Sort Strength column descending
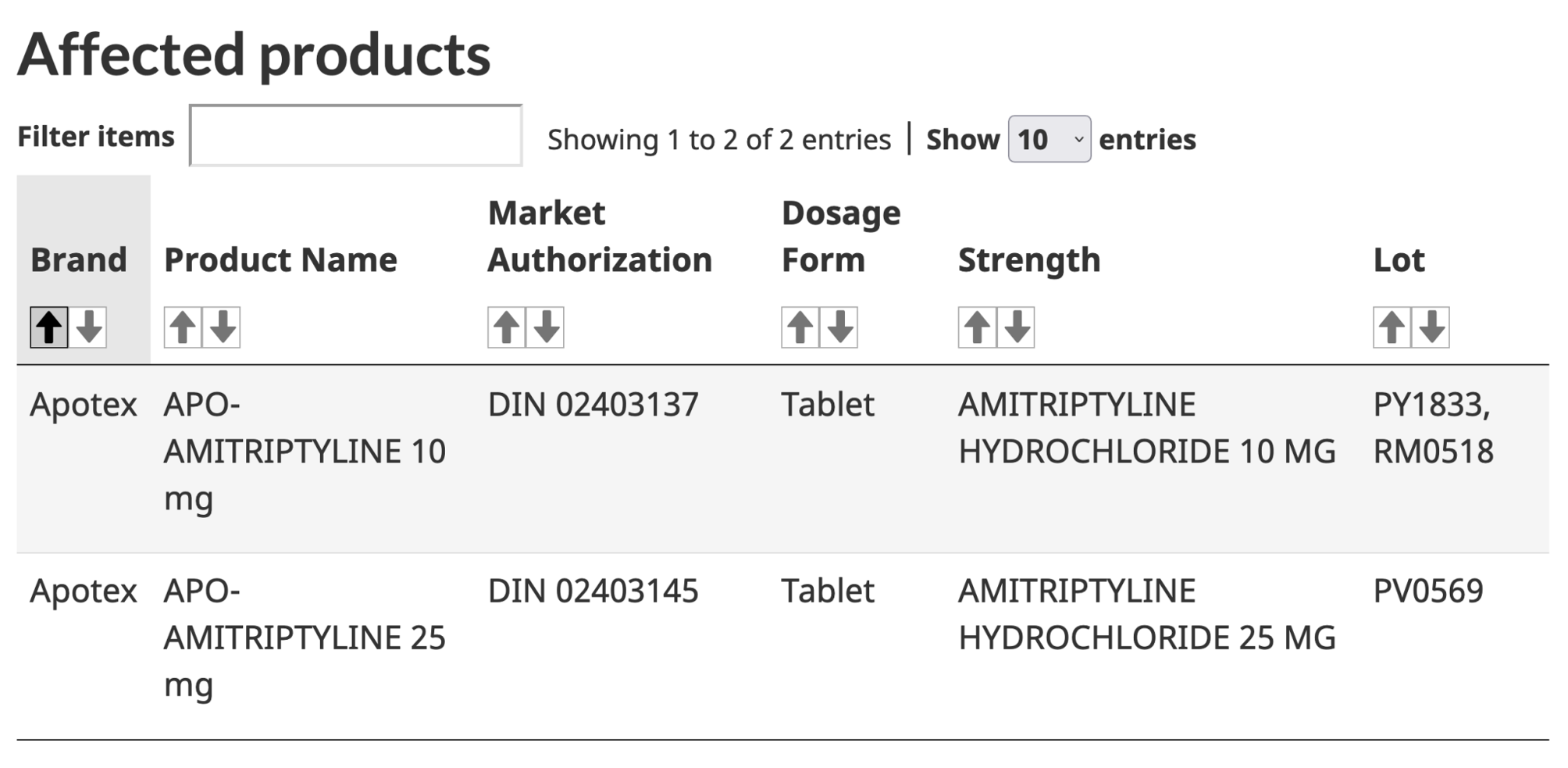1568x768 pixels. [x=1017, y=327]
